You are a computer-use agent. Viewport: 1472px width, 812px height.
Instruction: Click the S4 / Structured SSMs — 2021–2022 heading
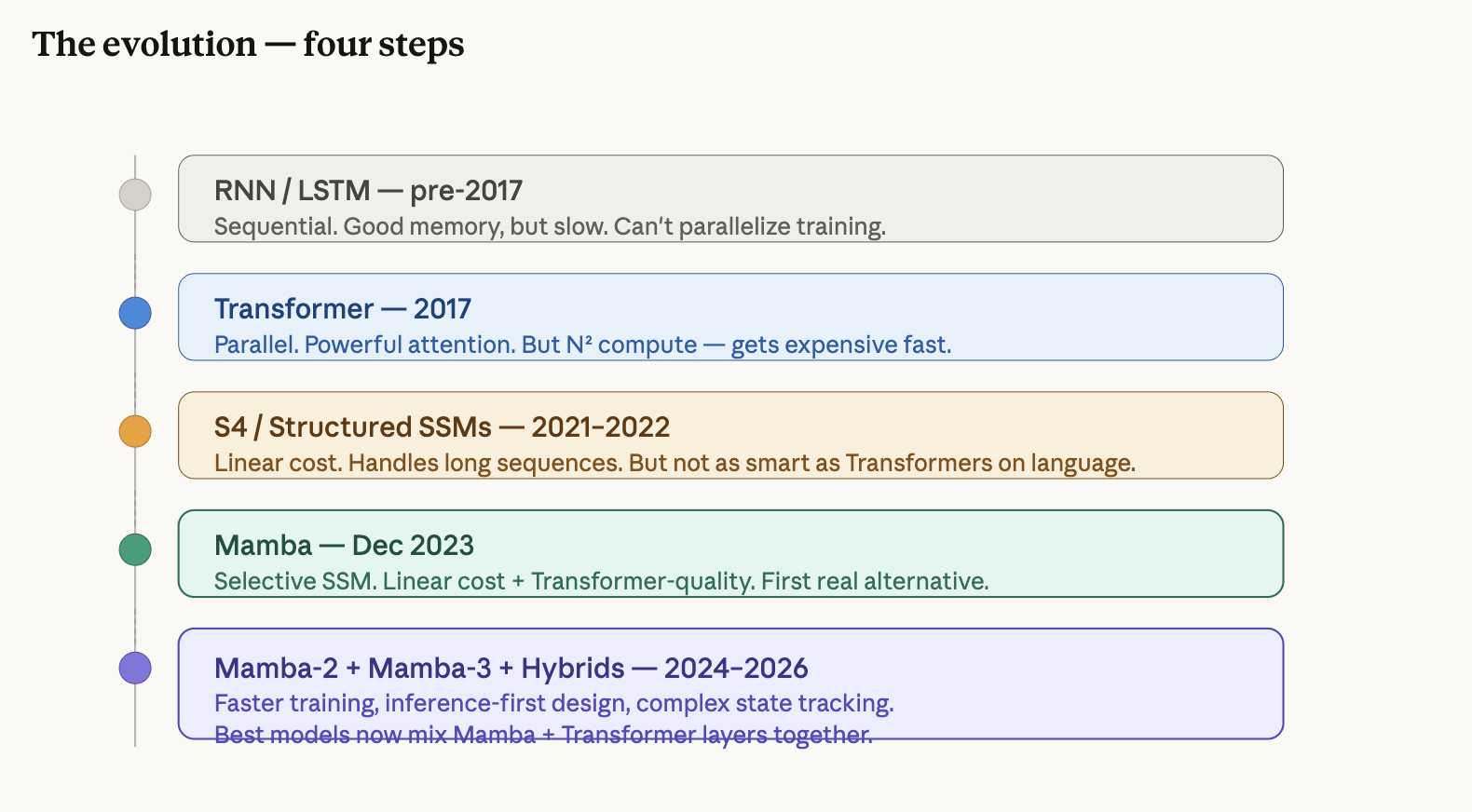point(442,426)
